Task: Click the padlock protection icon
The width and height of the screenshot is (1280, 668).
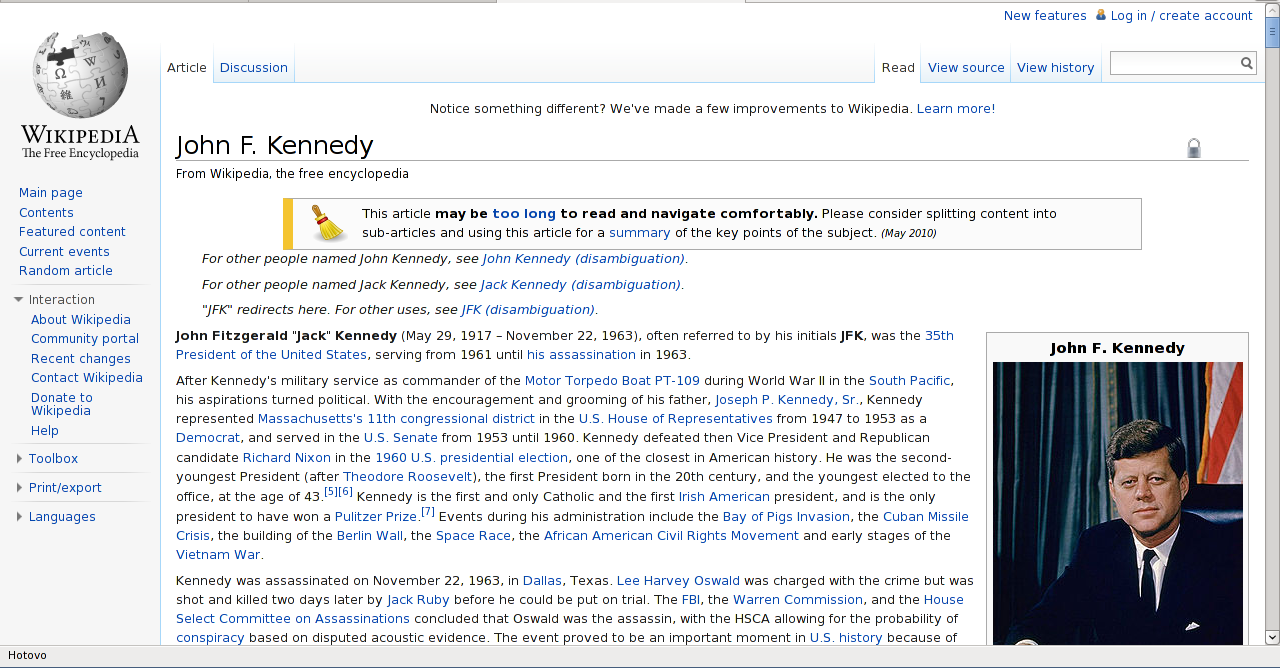Action: [1194, 148]
